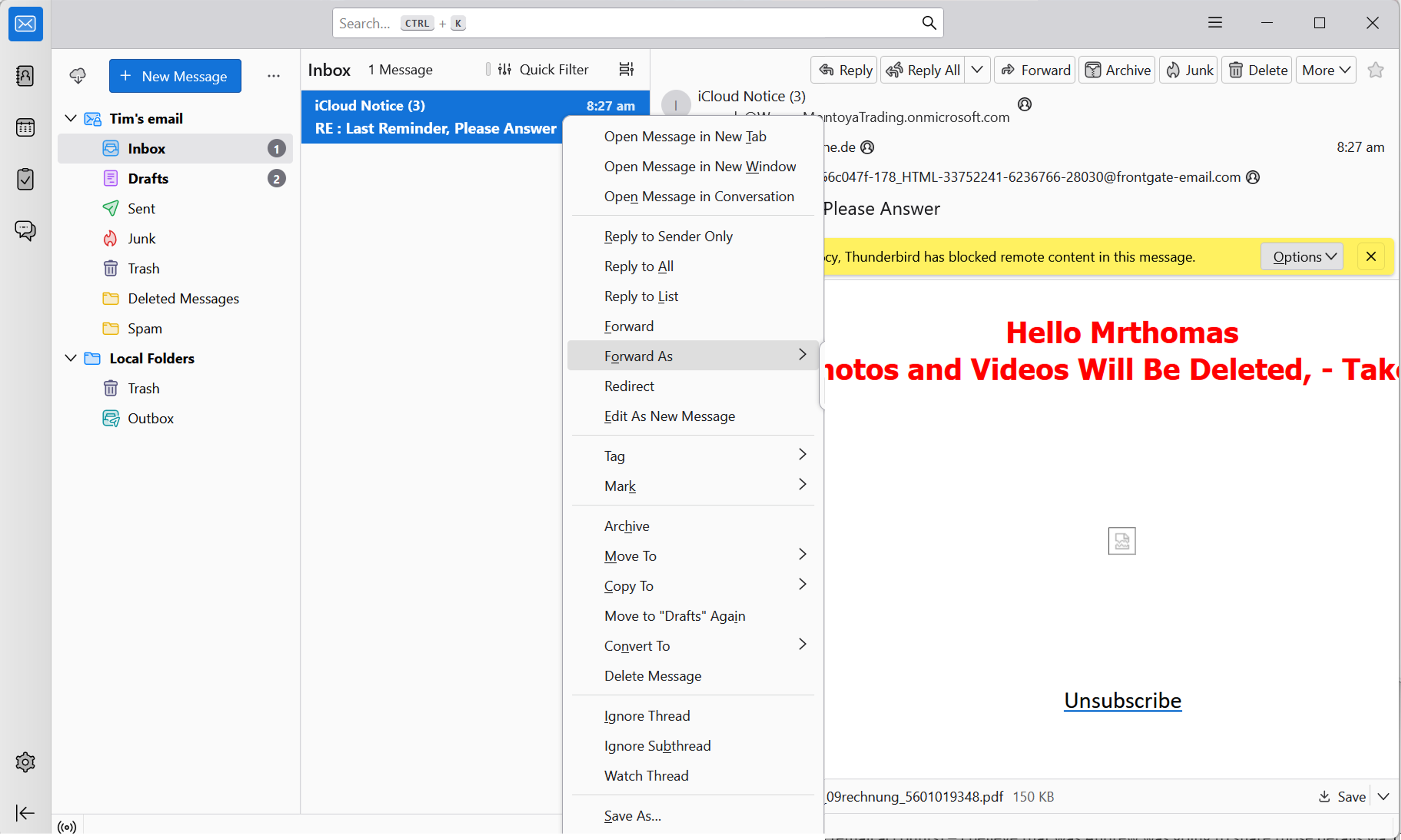This screenshot has width=1401, height=840.
Task: Follow the Unsubscribe link
Action: click(1122, 700)
